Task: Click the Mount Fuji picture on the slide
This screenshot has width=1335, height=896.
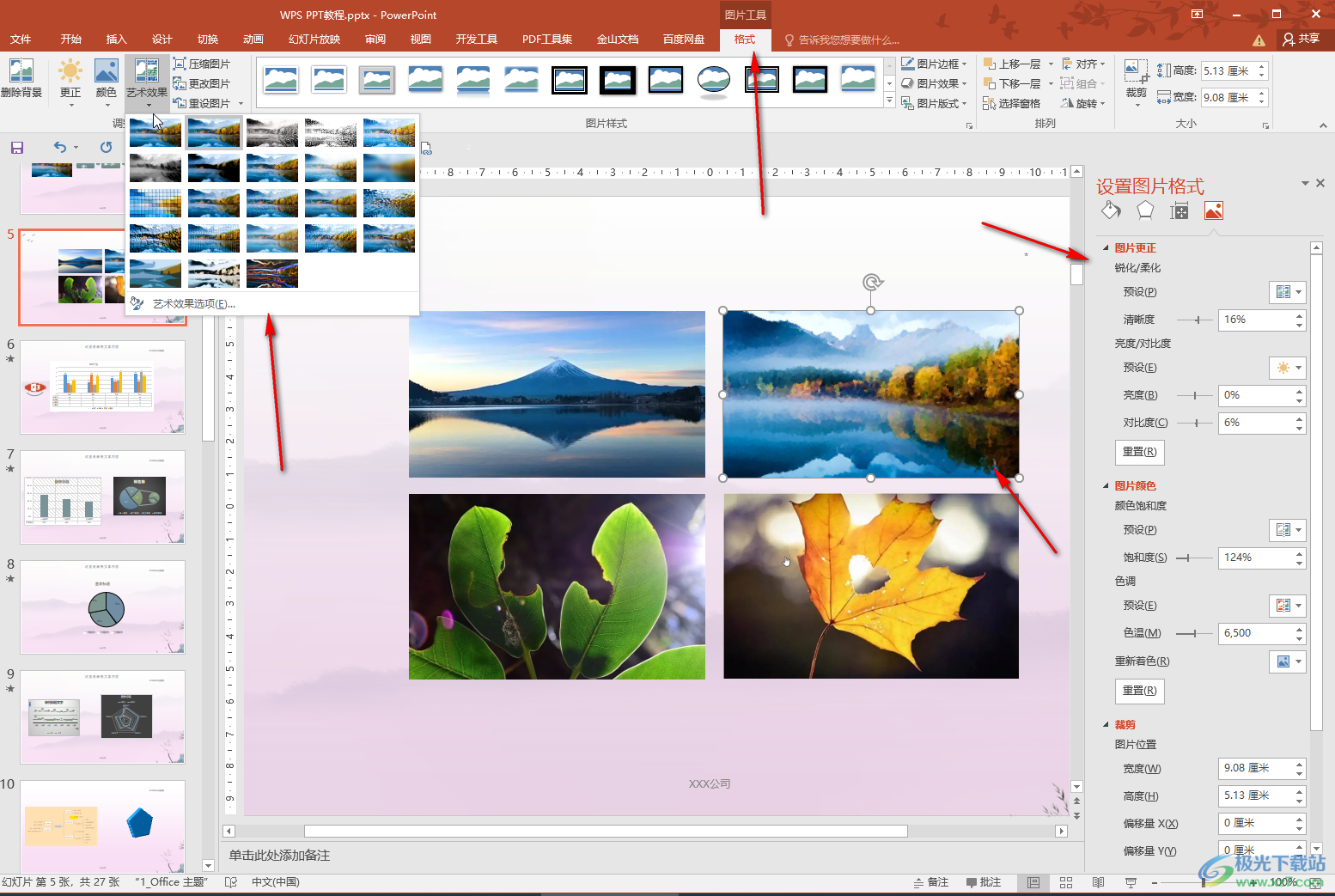Action: [x=557, y=394]
